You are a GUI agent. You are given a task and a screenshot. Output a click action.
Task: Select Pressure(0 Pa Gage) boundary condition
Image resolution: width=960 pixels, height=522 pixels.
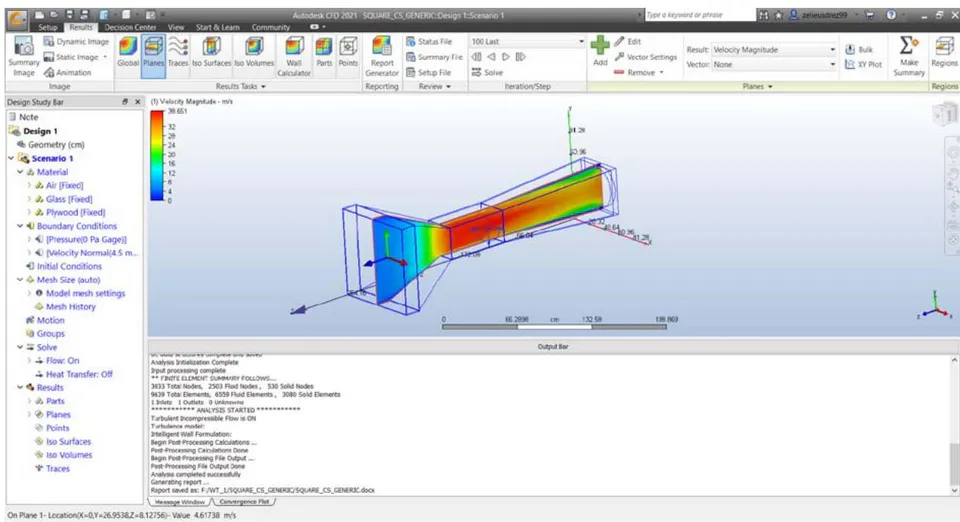[x=86, y=239]
